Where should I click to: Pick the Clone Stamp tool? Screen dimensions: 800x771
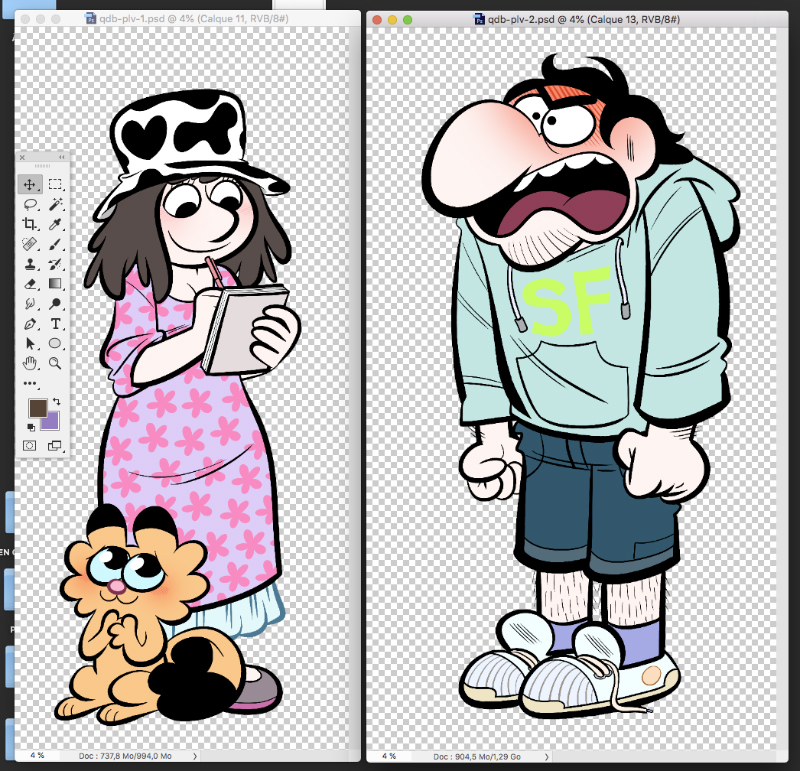pos(30,264)
